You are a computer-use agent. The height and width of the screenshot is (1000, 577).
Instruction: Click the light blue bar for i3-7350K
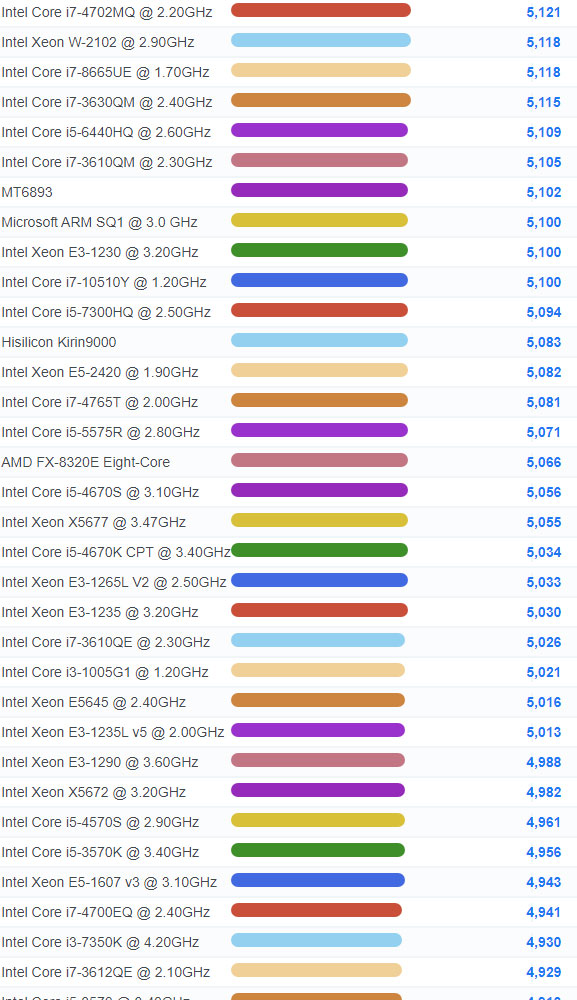point(316,939)
